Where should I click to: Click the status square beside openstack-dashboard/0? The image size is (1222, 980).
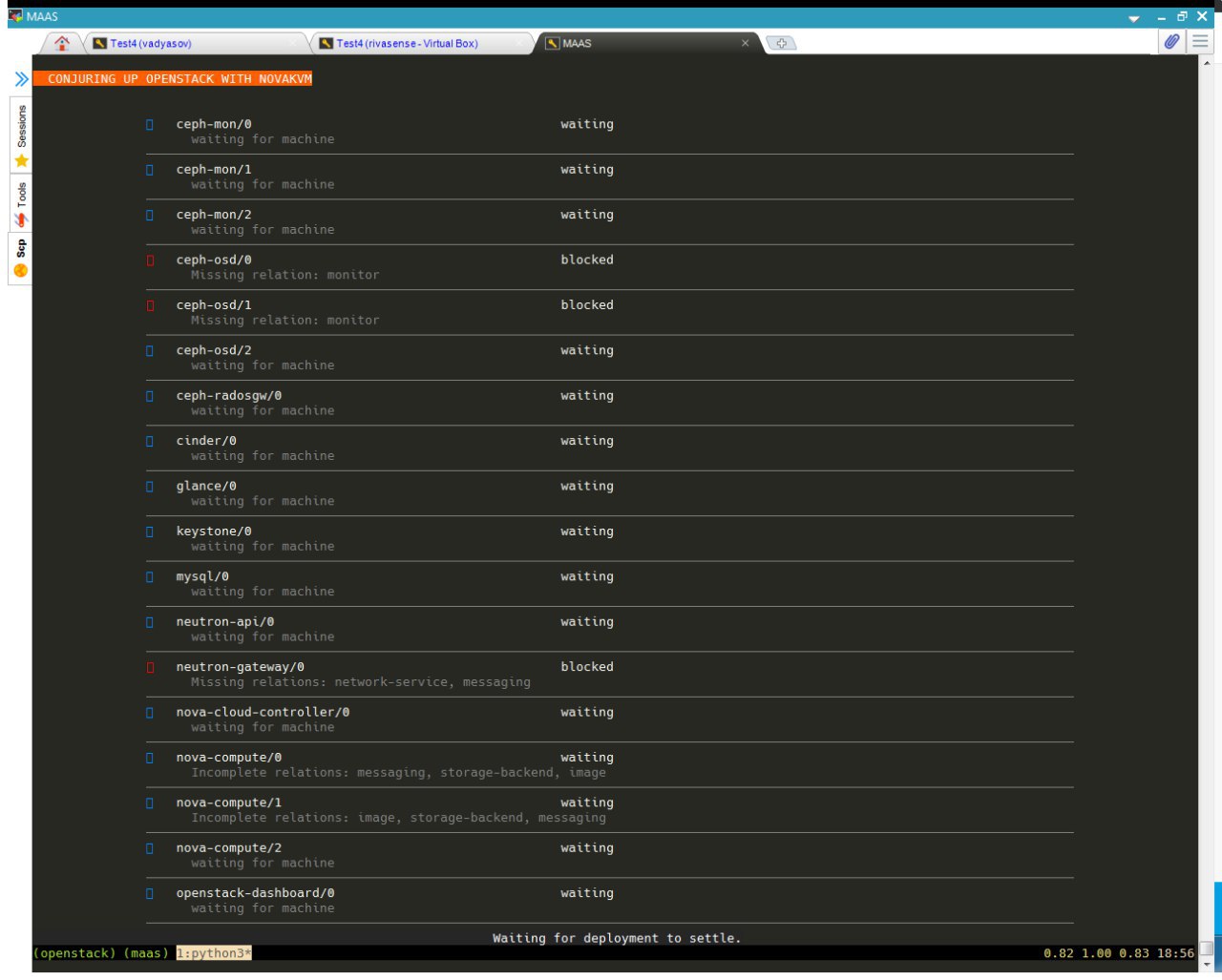pos(150,893)
